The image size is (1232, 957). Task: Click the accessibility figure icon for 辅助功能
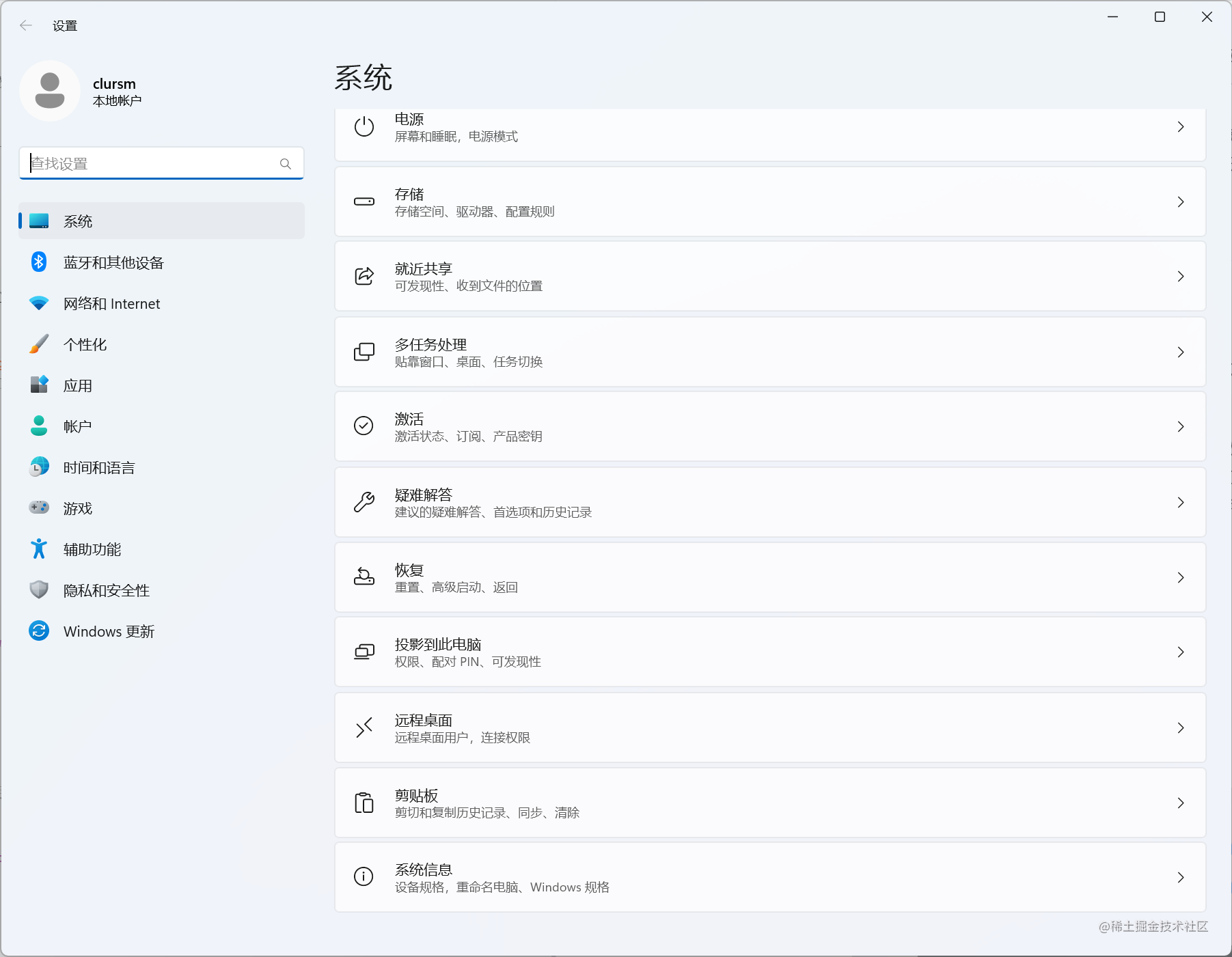[39, 549]
